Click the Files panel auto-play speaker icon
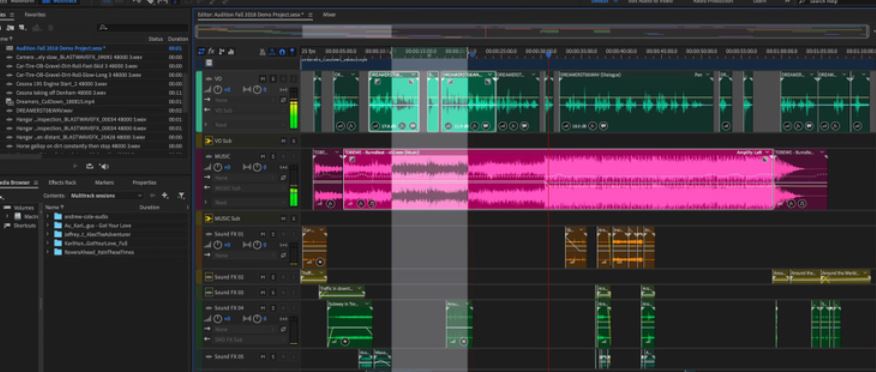This screenshot has width=876, height=372. (x=104, y=166)
